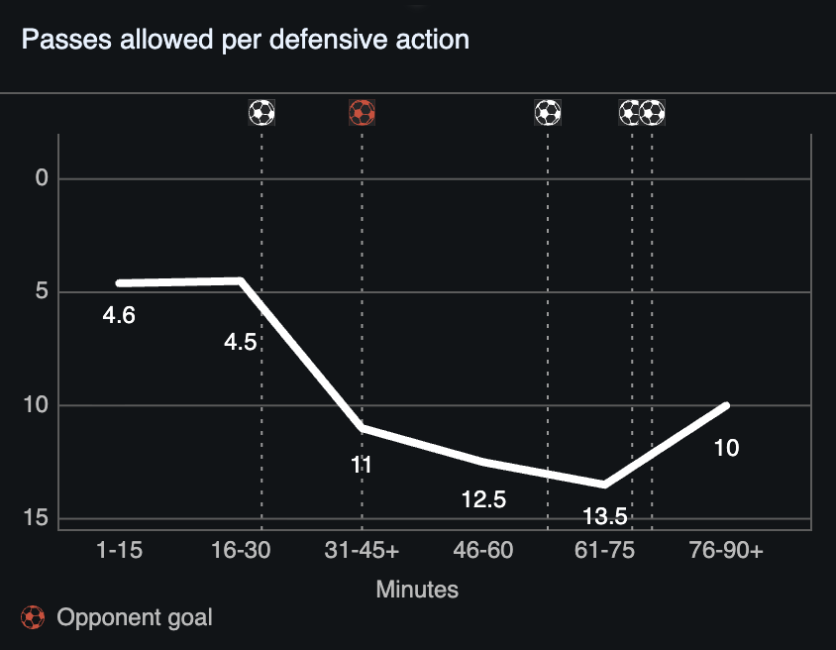
Task: Click the 4.6 data point label
Action: 119,316
